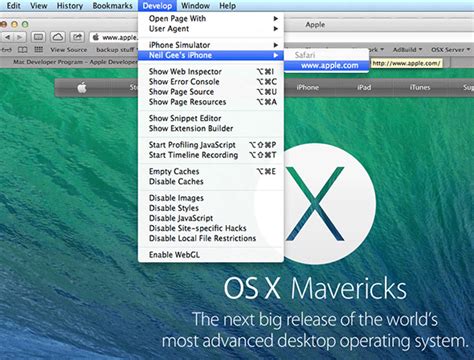
Task: Toggle Disable Site-specific Hacks
Action: [x=211, y=228]
